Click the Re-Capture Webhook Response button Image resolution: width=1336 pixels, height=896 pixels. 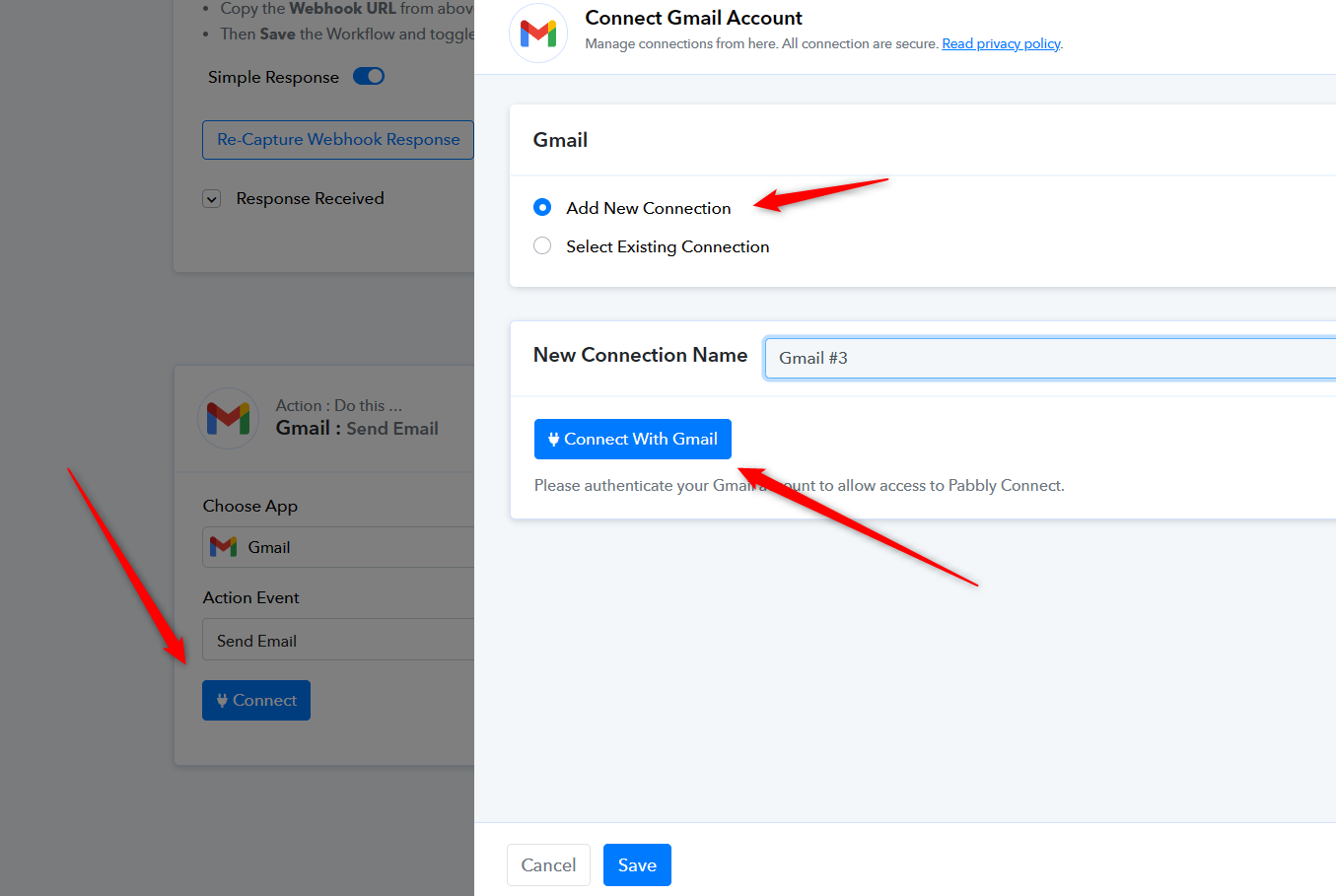338,140
